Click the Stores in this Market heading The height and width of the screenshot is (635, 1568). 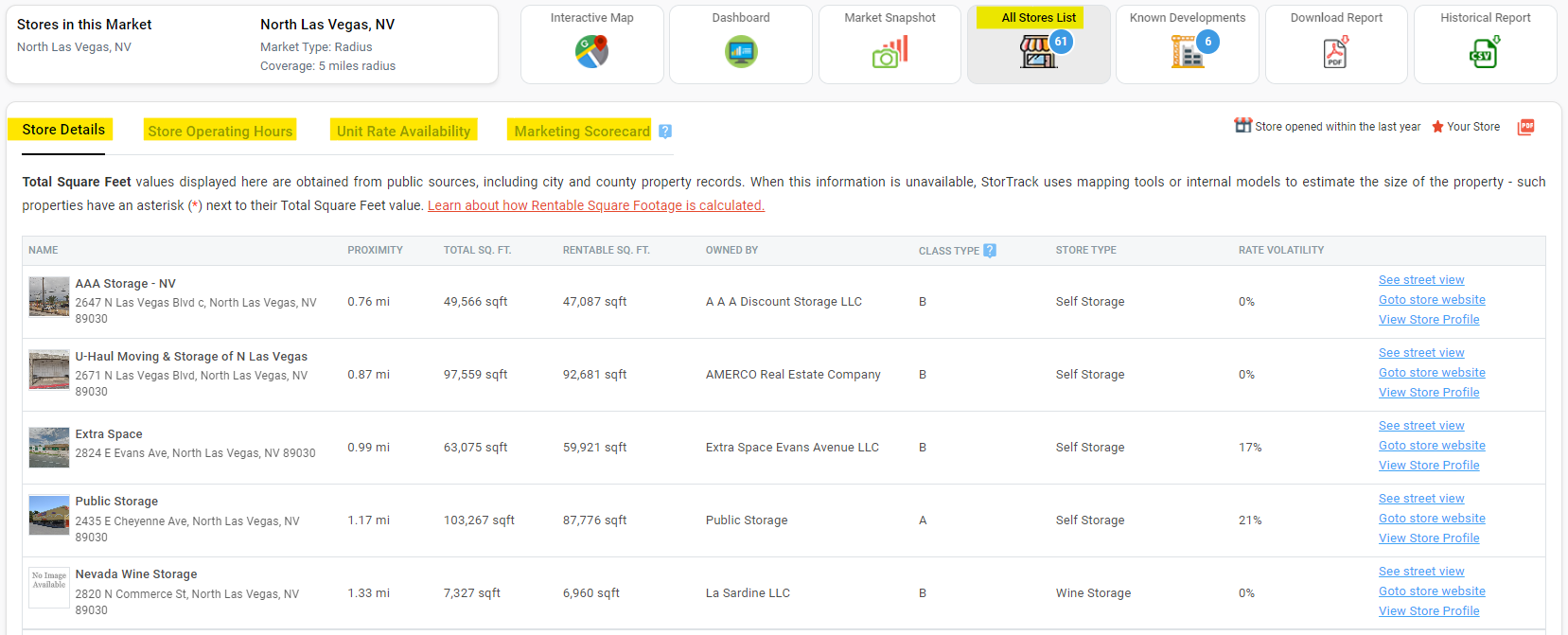coord(84,25)
